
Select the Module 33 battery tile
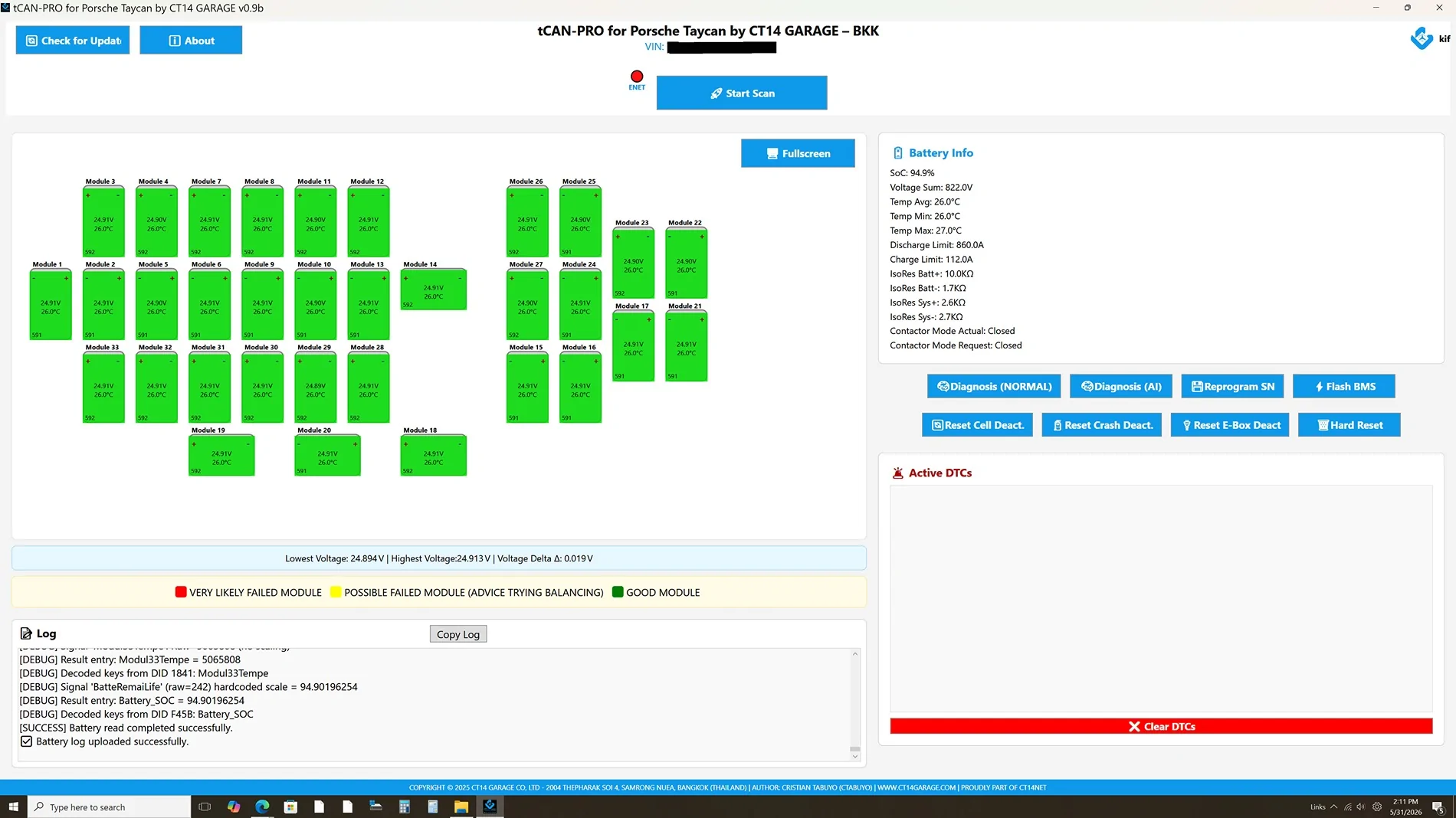[103, 387]
